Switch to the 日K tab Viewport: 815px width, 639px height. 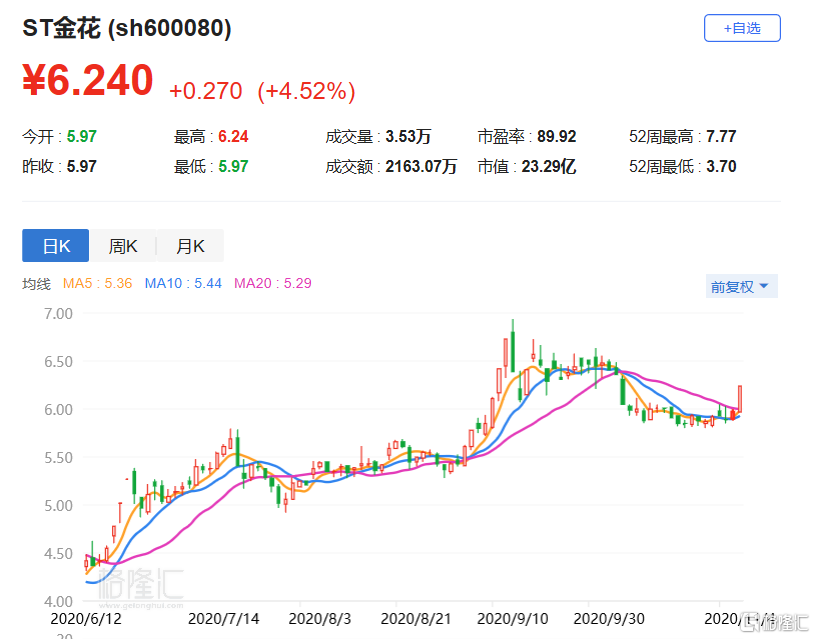click(56, 245)
